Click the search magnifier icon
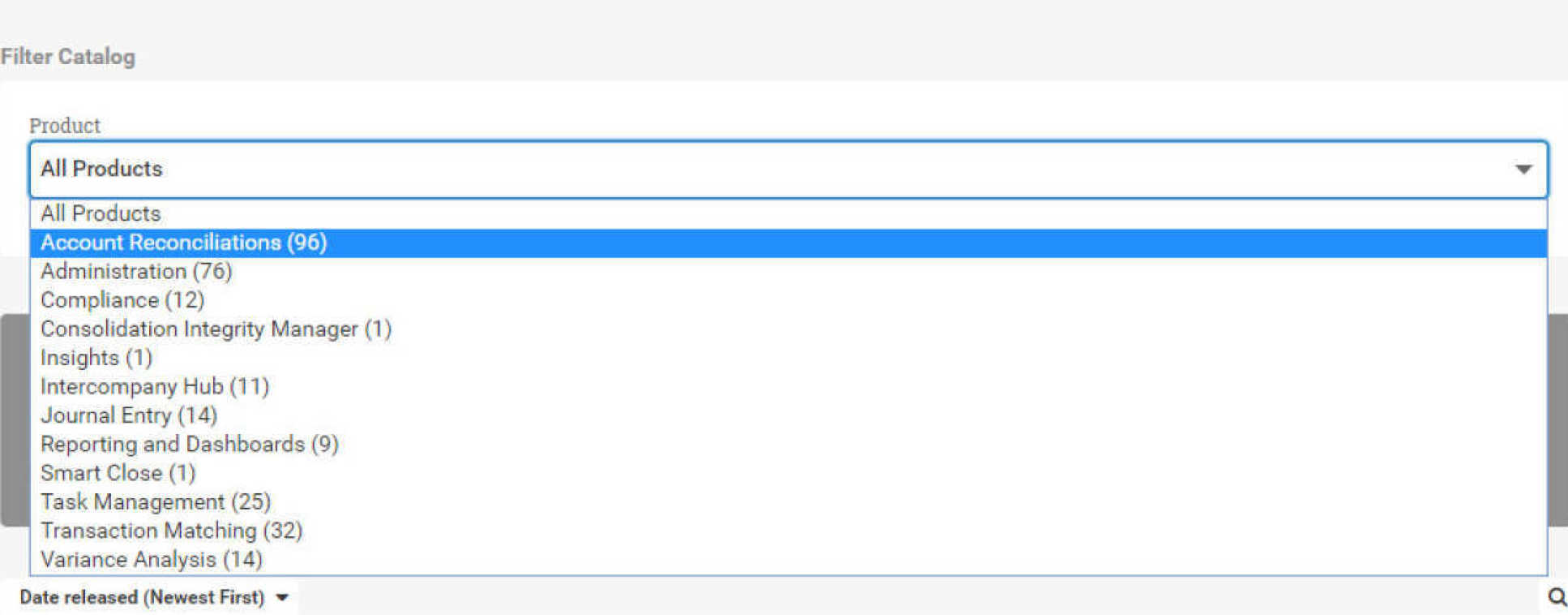 1556,597
